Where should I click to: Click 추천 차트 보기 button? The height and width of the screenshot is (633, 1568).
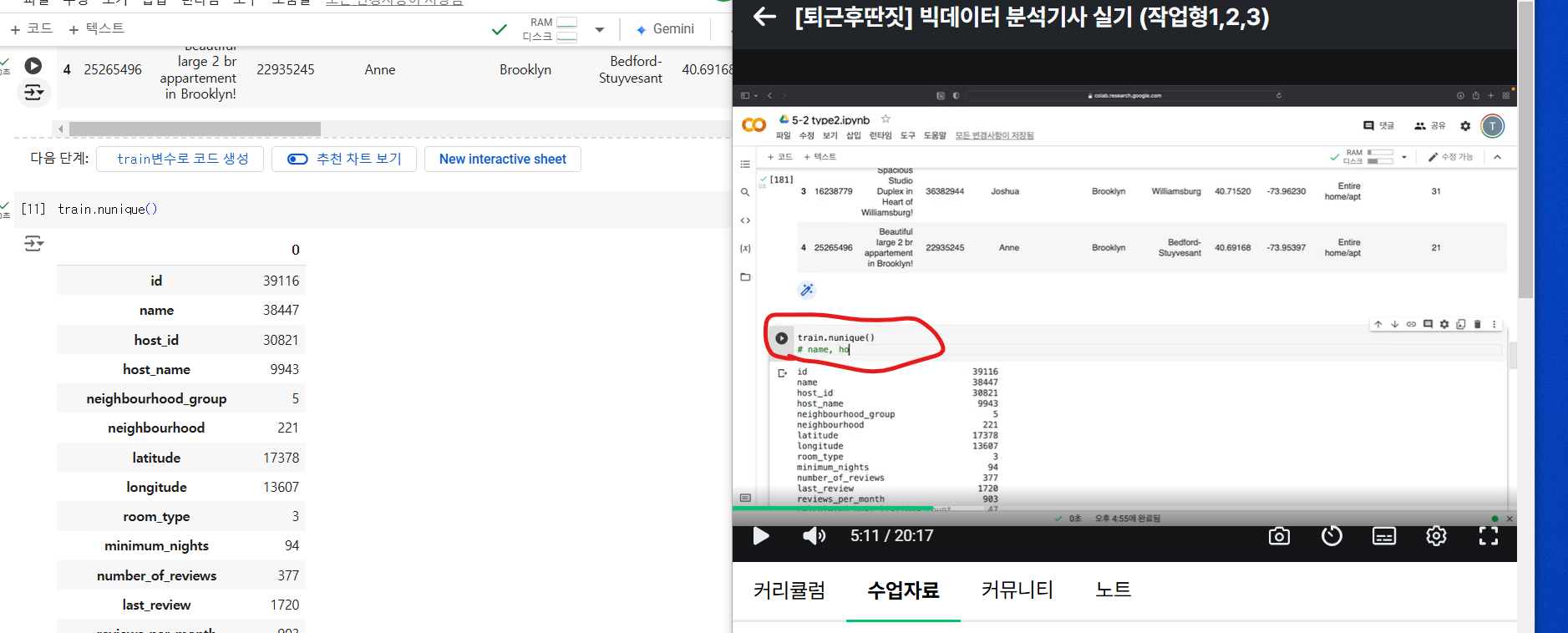[344, 159]
